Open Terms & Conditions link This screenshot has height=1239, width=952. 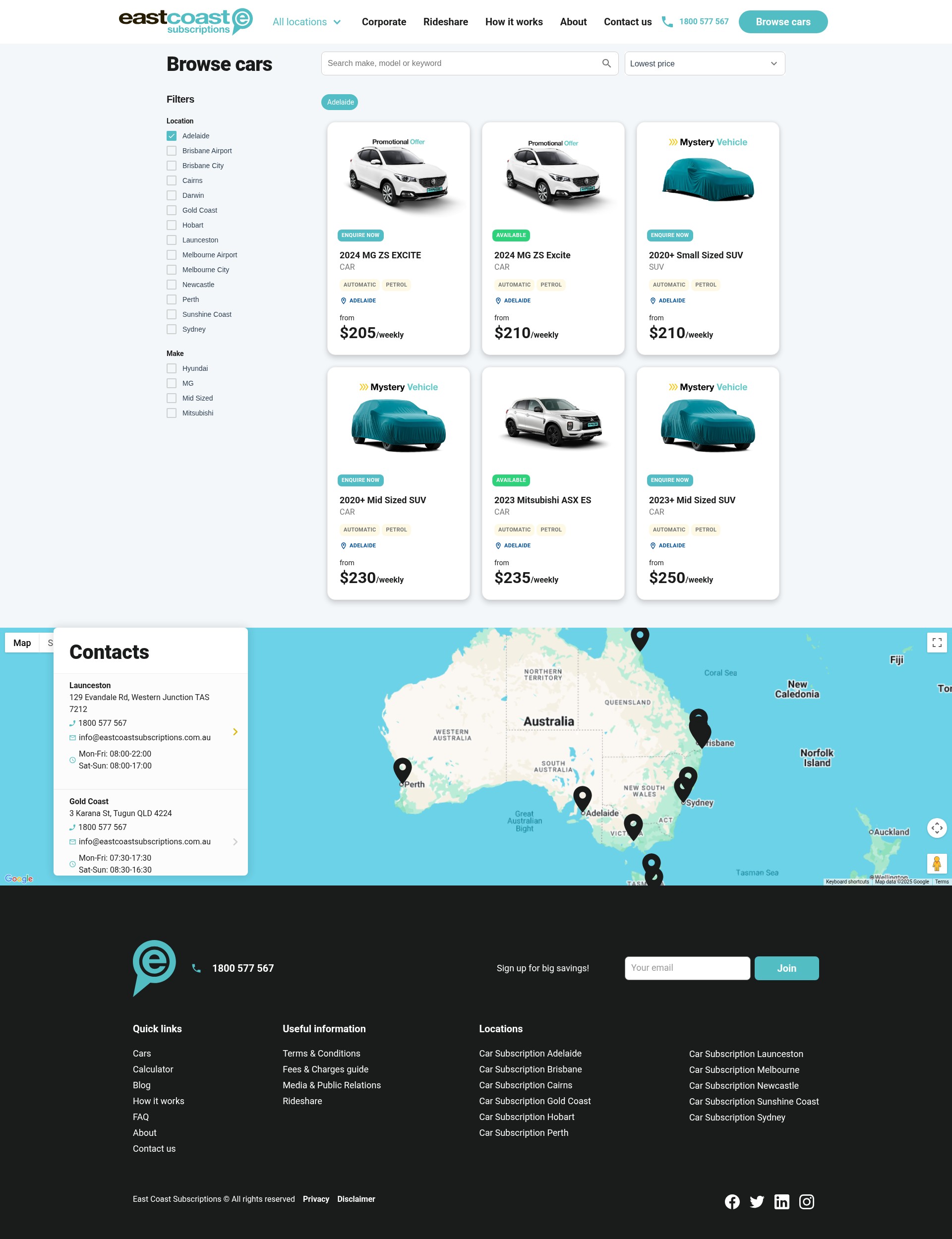(x=321, y=1053)
